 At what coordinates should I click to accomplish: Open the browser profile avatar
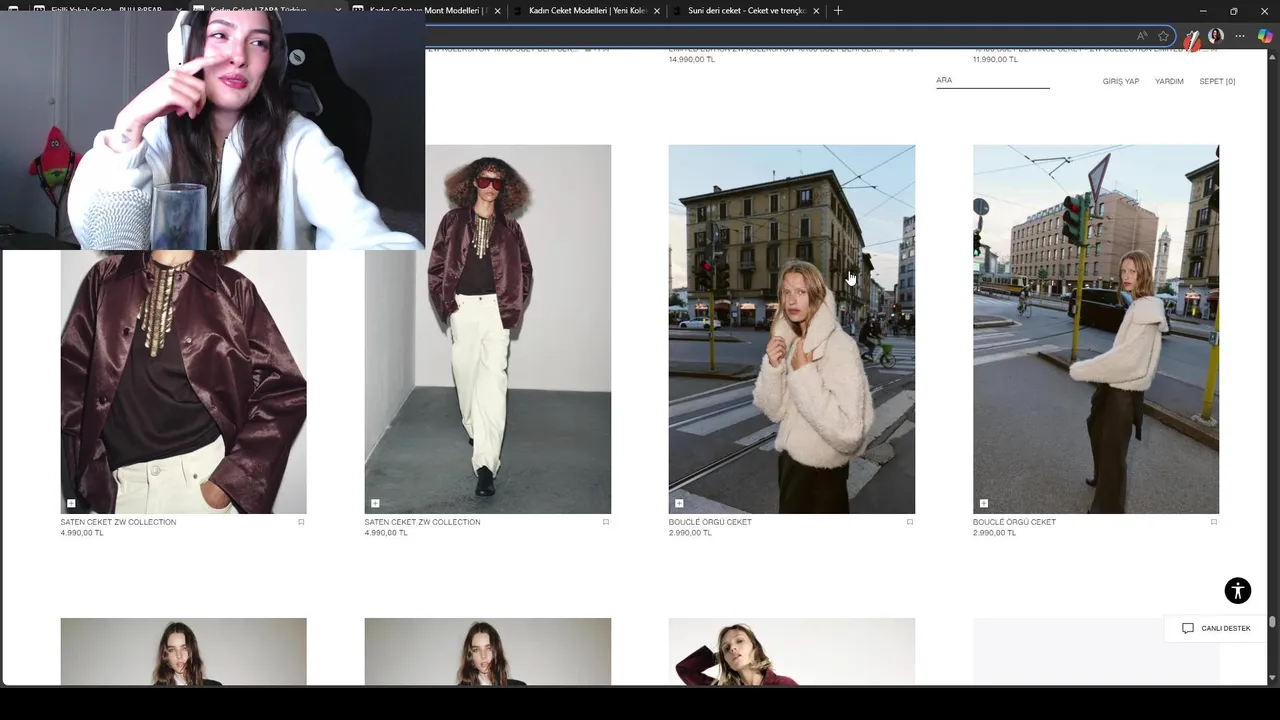(1216, 36)
